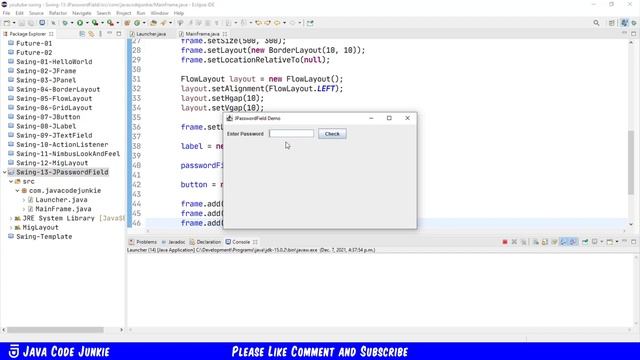Click the editor vertical scrollbar
This screenshot has height=360, width=640.
tap(631, 163)
